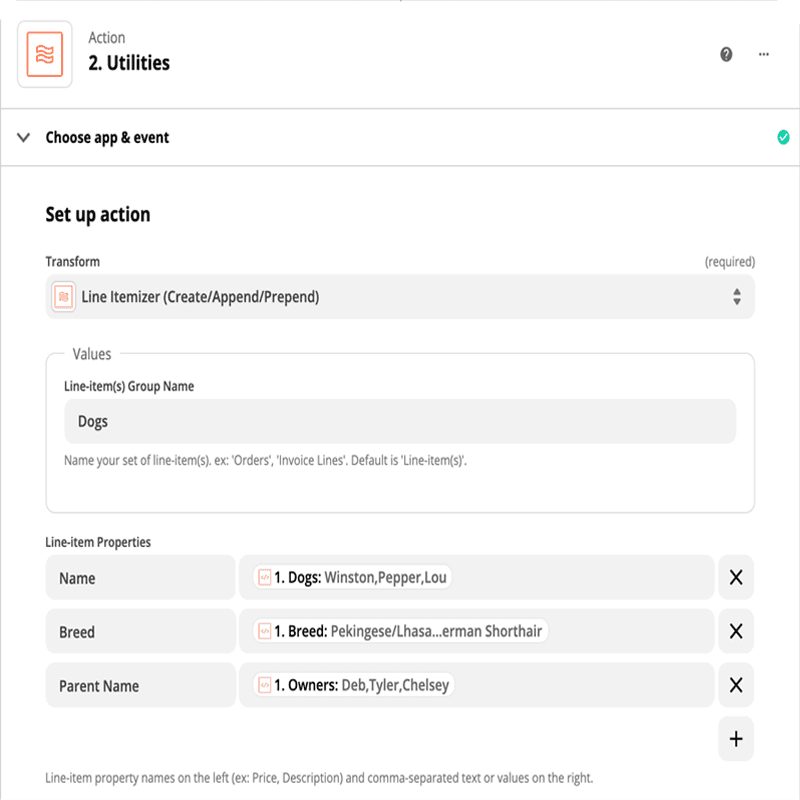This screenshot has width=800, height=800.
Task: Remove the Parent Name line-item property row
Action: [x=736, y=685]
